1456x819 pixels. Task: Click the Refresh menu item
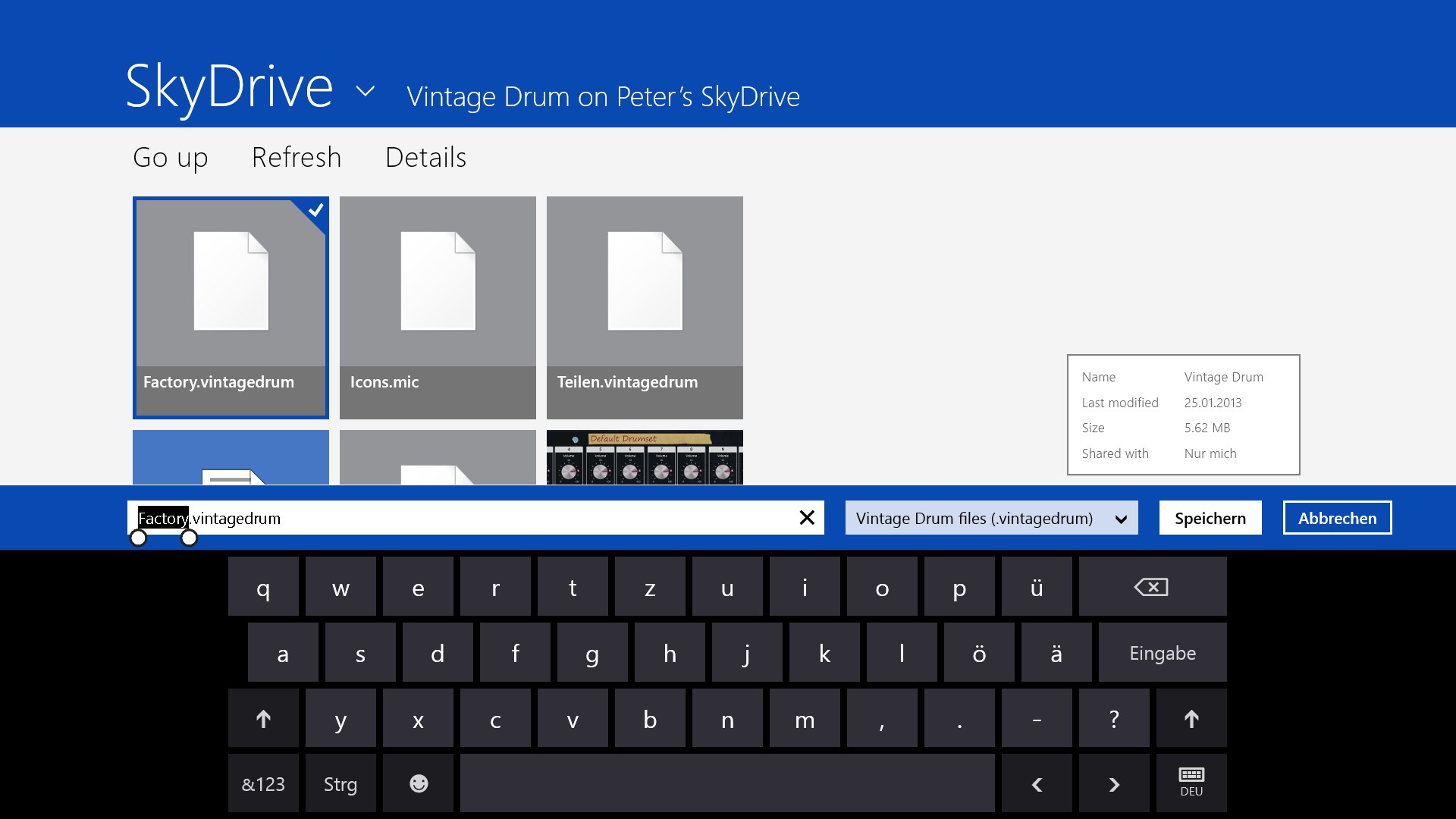(x=297, y=158)
